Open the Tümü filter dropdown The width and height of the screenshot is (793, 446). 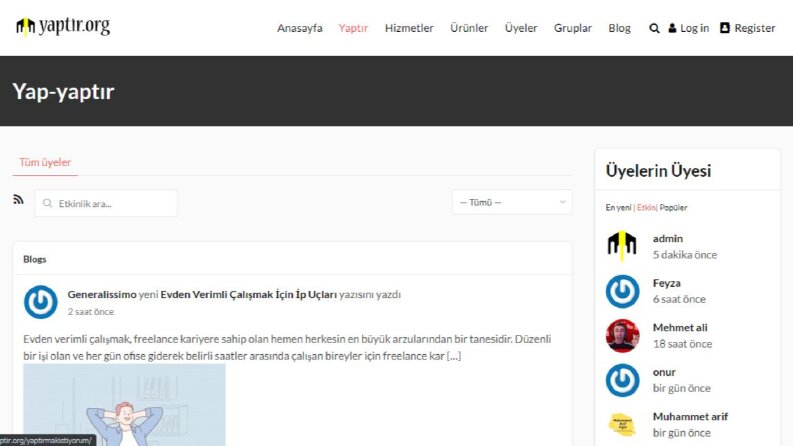click(x=512, y=202)
